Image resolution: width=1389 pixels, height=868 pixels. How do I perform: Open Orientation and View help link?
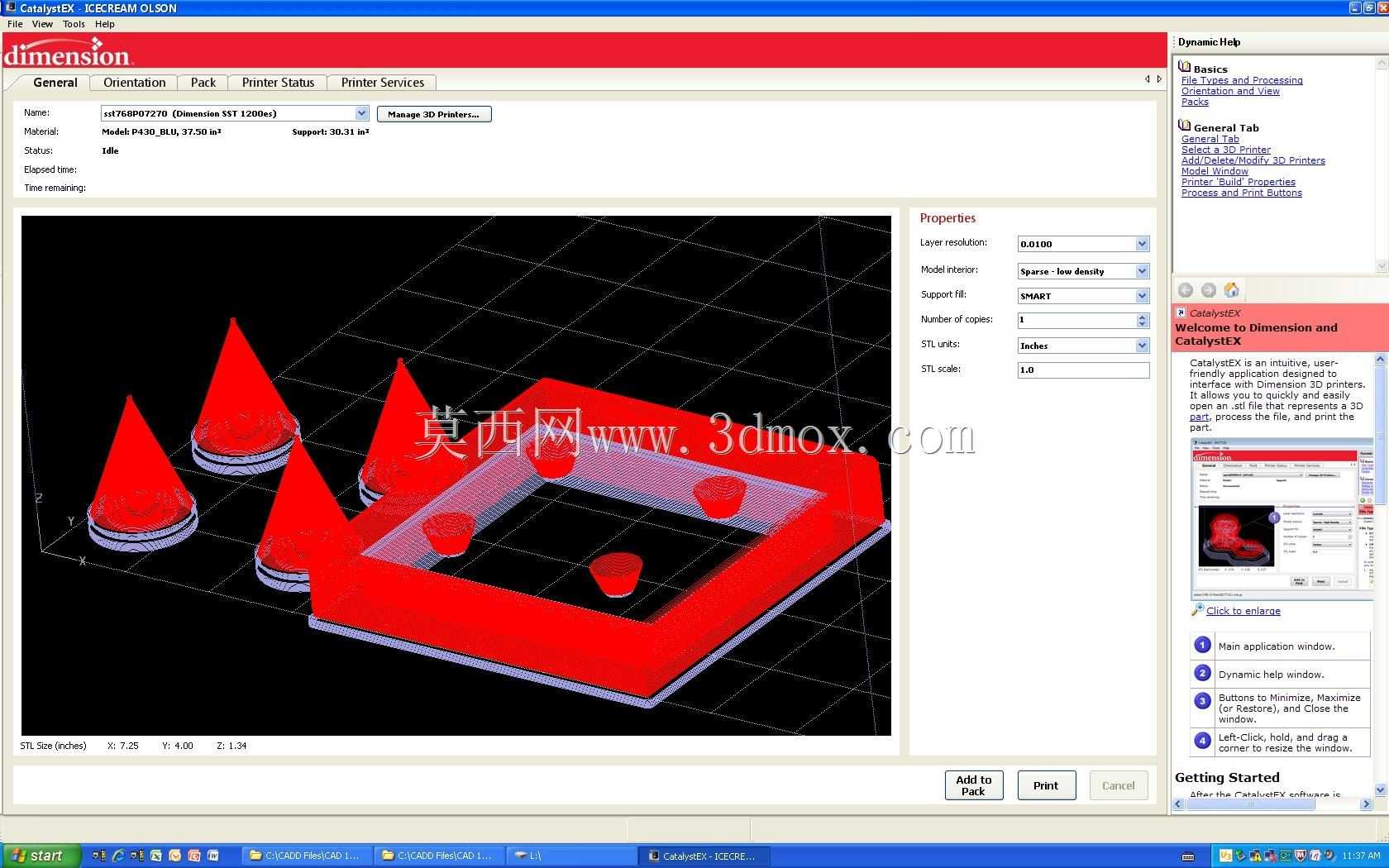[x=1230, y=91]
